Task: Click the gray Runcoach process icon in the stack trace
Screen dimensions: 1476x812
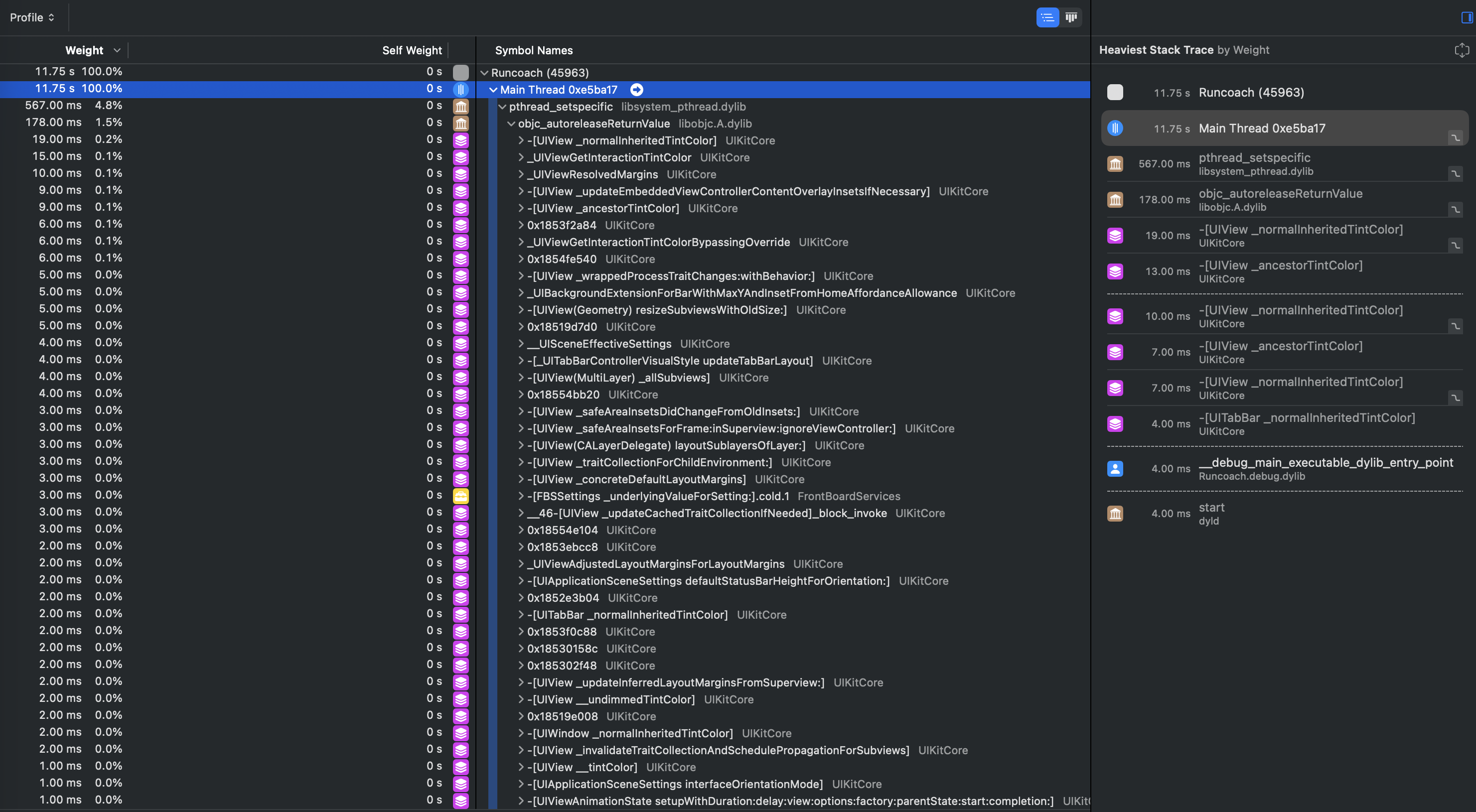Action: 1114,92
